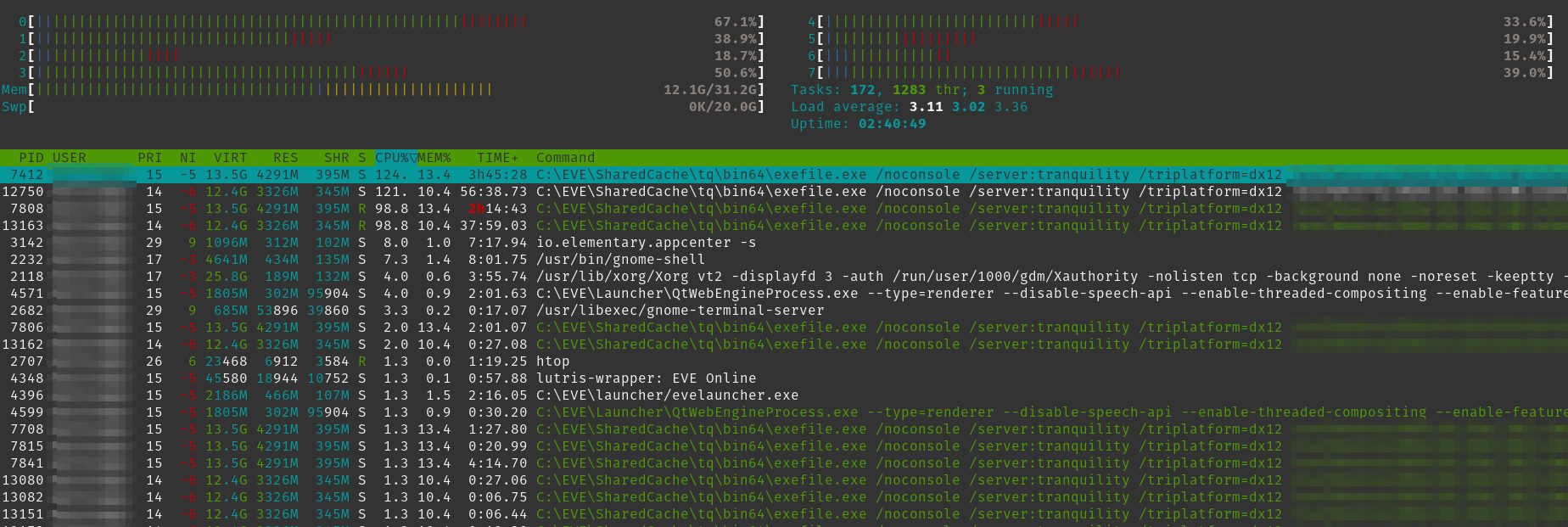
Task: Click the CPU 7 usage meter at 39.0%
Action: click(1181, 73)
